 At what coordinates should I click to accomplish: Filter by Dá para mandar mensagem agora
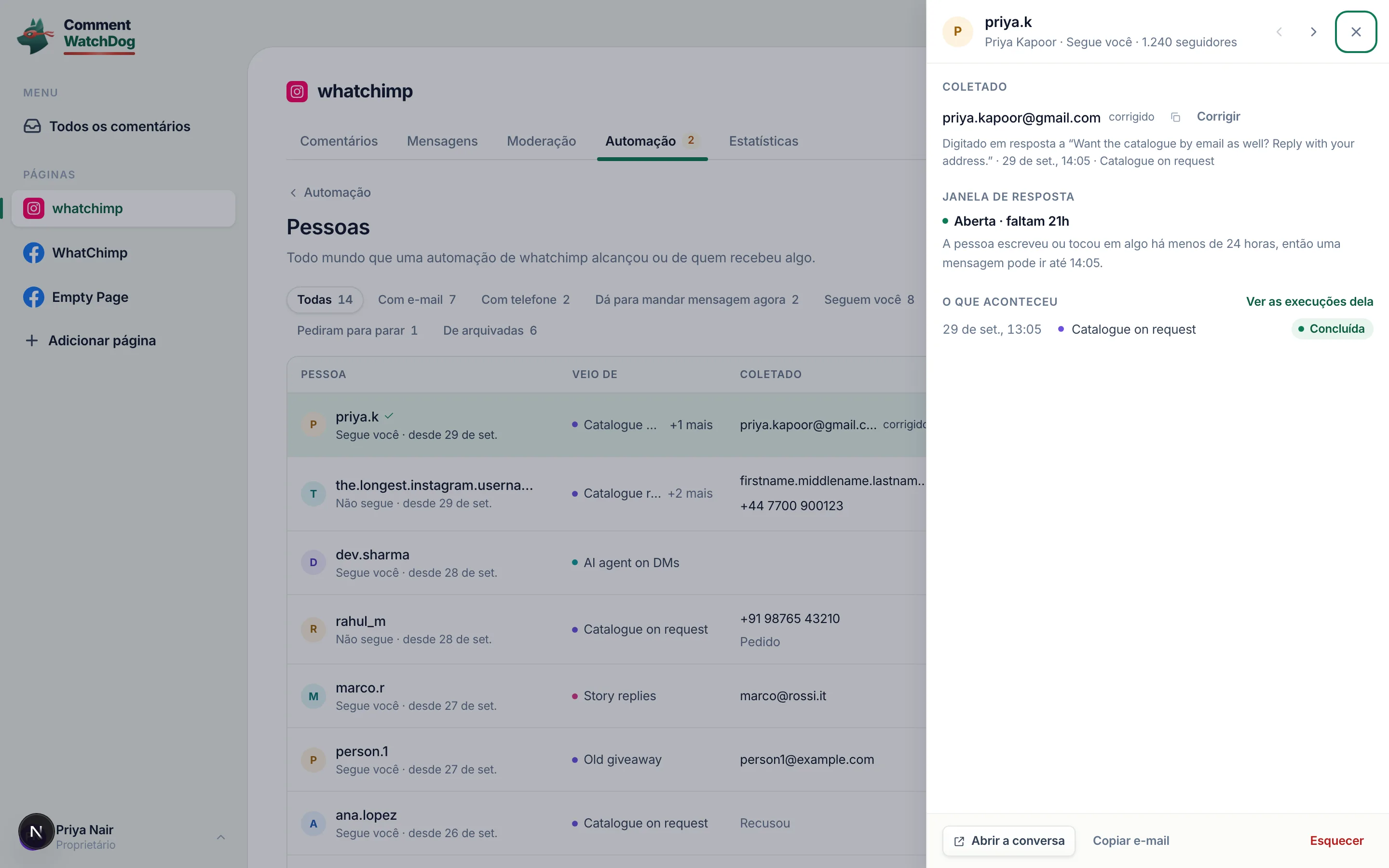pyautogui.click(x=697, y=299)
